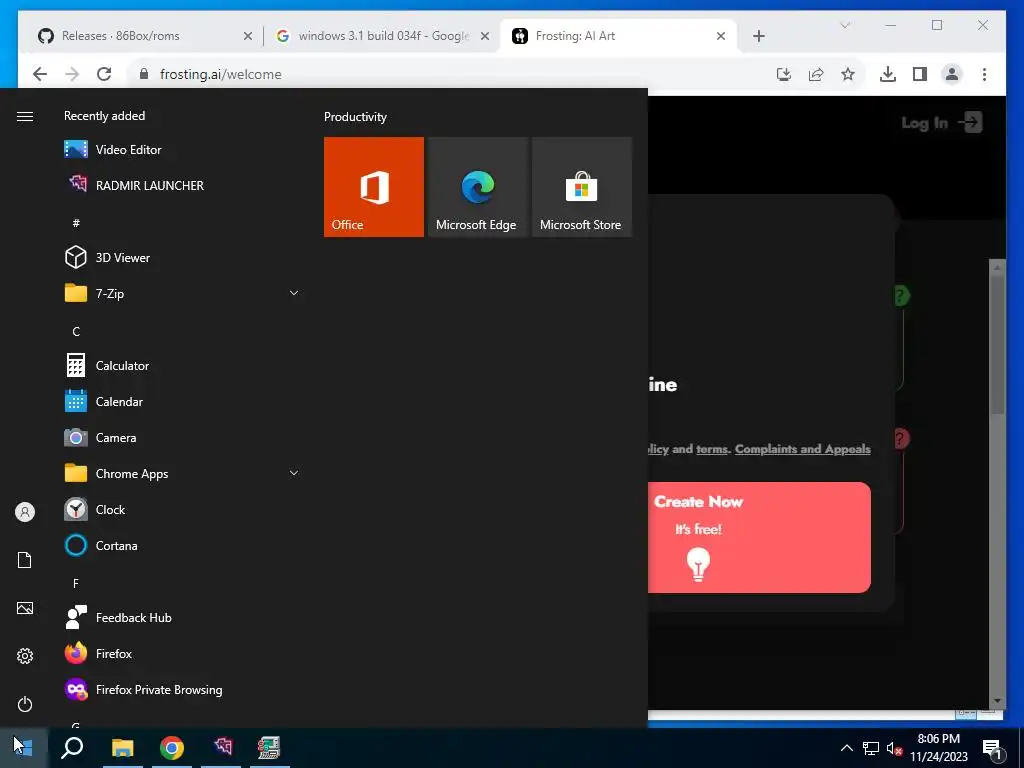Open the terms link
This screenshot has width=1024, height=768.
(x=711, y=449)
